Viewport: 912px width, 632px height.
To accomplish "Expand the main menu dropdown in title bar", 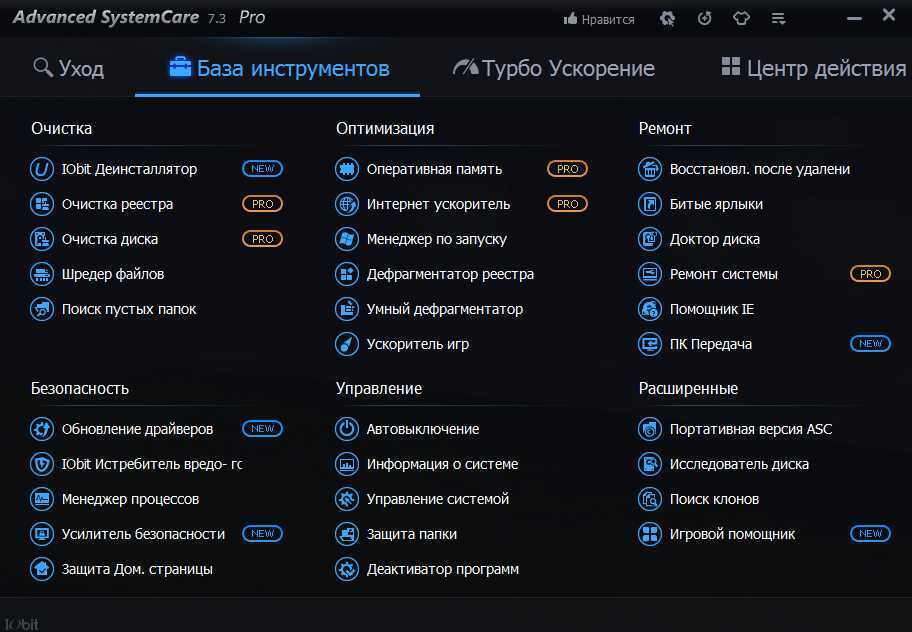I will (779, 19).
